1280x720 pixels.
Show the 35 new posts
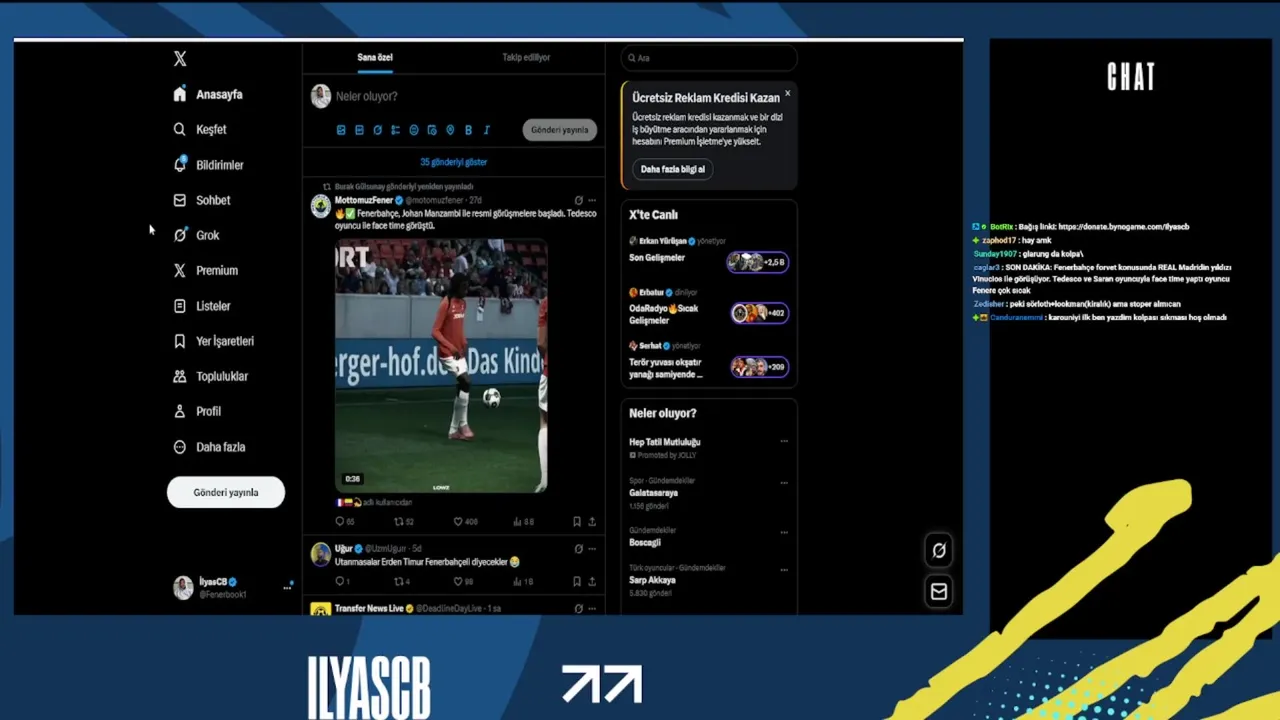tap(454, 162)
